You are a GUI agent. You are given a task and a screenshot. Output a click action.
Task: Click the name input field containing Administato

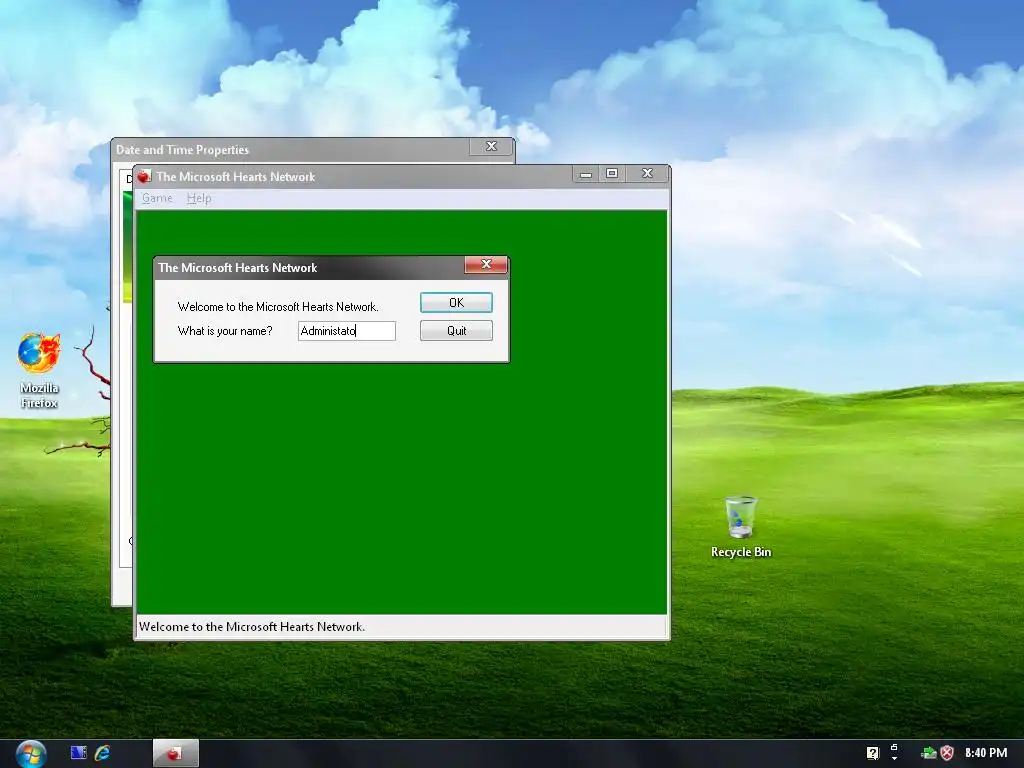tap(347, 330)
